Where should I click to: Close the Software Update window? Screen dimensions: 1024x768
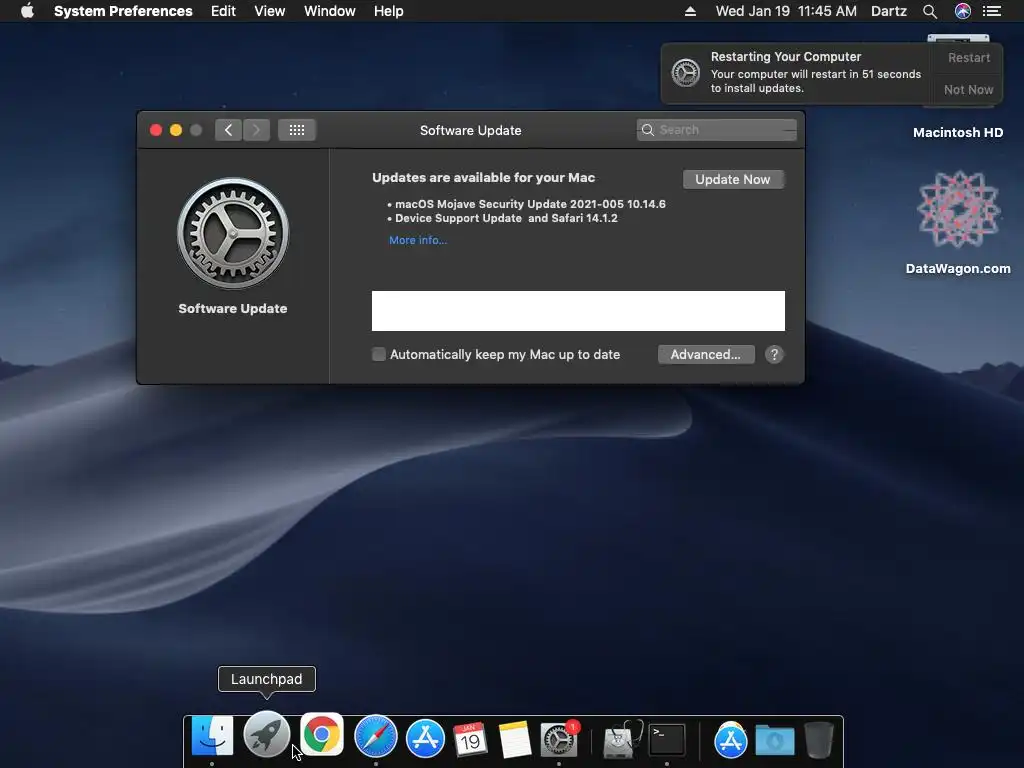(156, 130)
